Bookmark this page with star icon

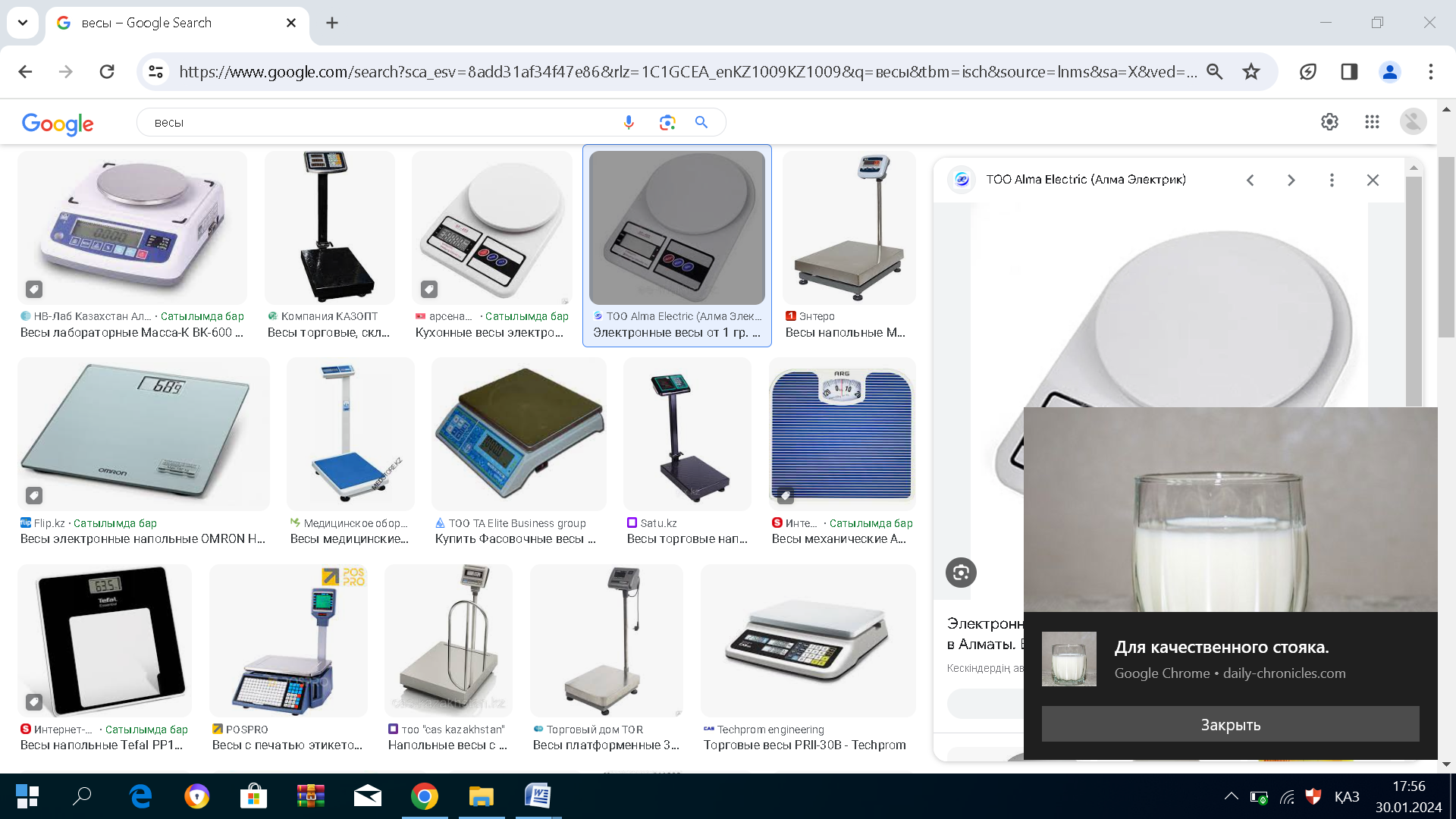click(x=1251, y=71)
